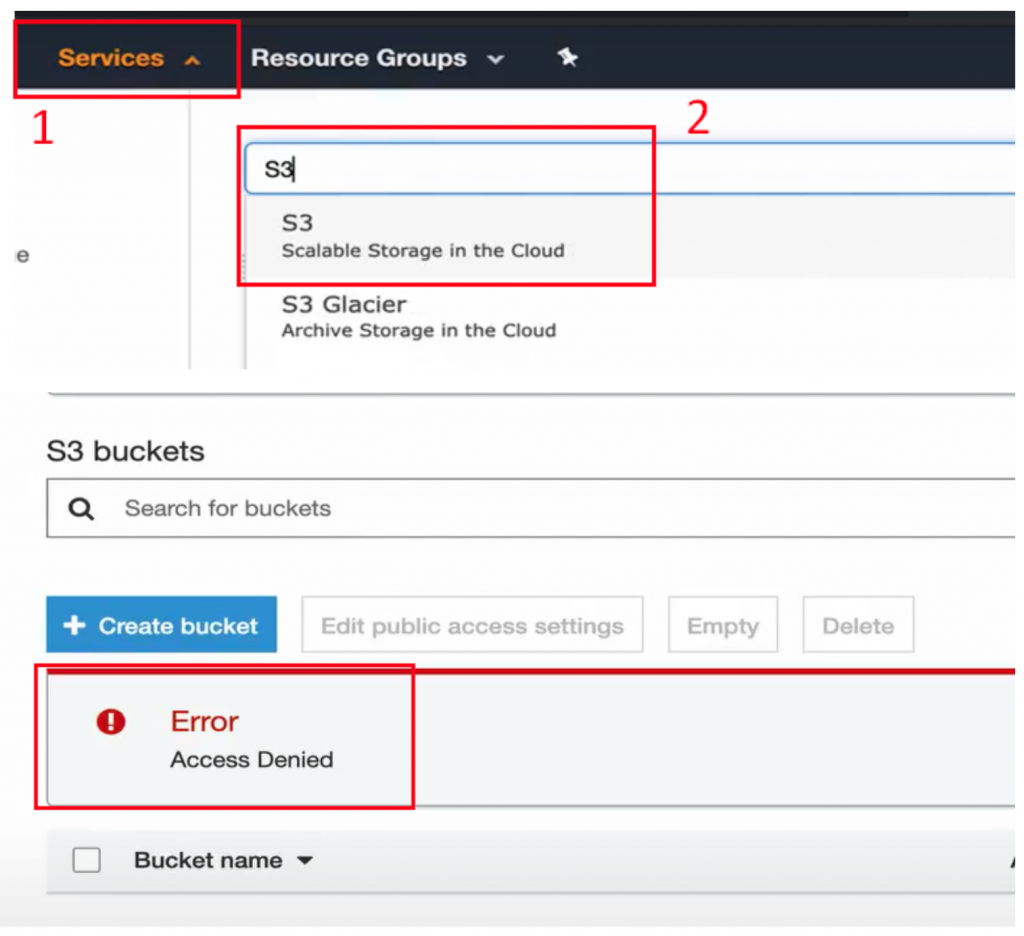Image resolution: width=1024 pixels, height=936 pixels.
Task: Click the Delete button
Action: coord(858,624)
